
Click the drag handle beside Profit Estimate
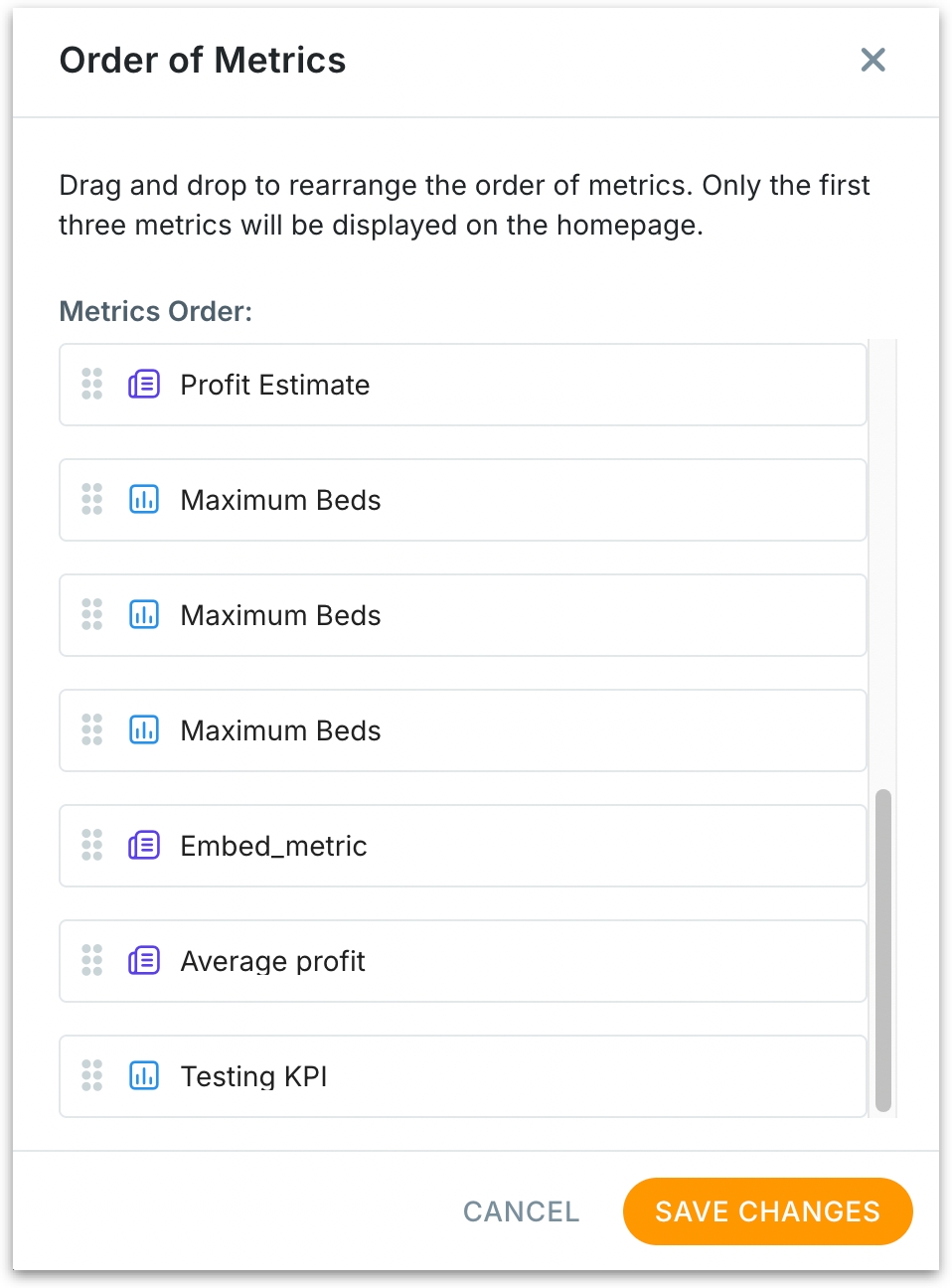[91, 384]
